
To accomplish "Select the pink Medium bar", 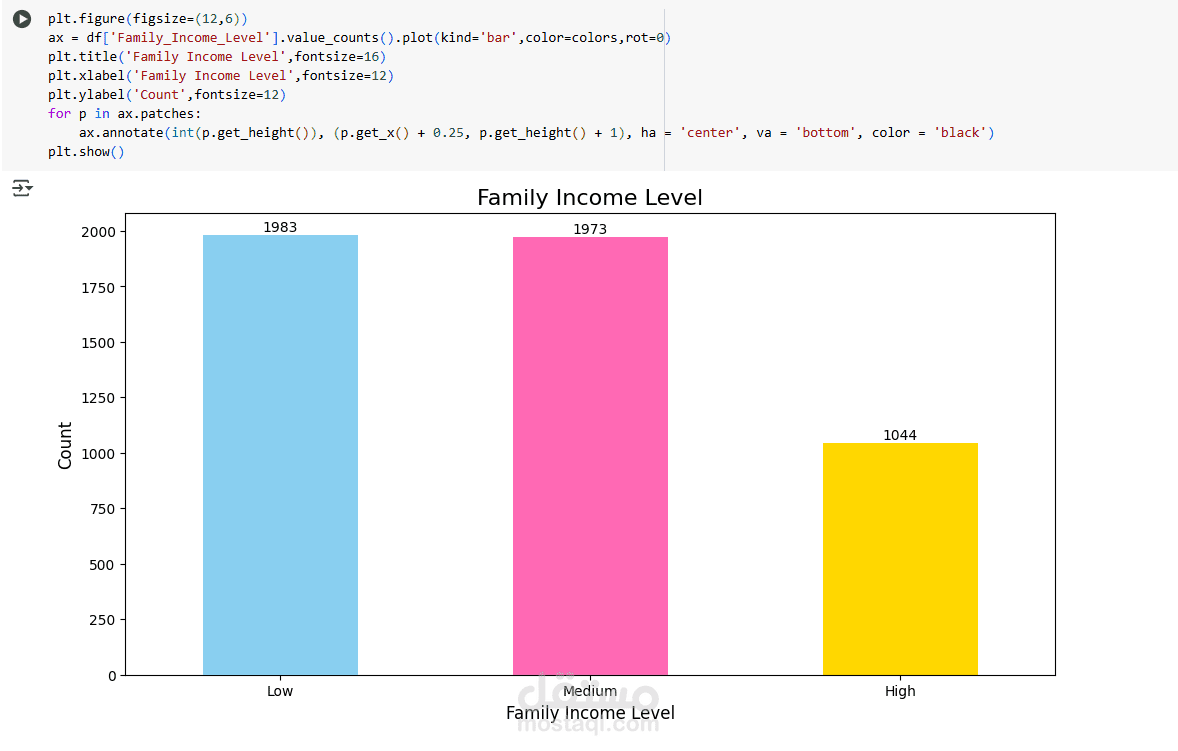I will [591, 456].
